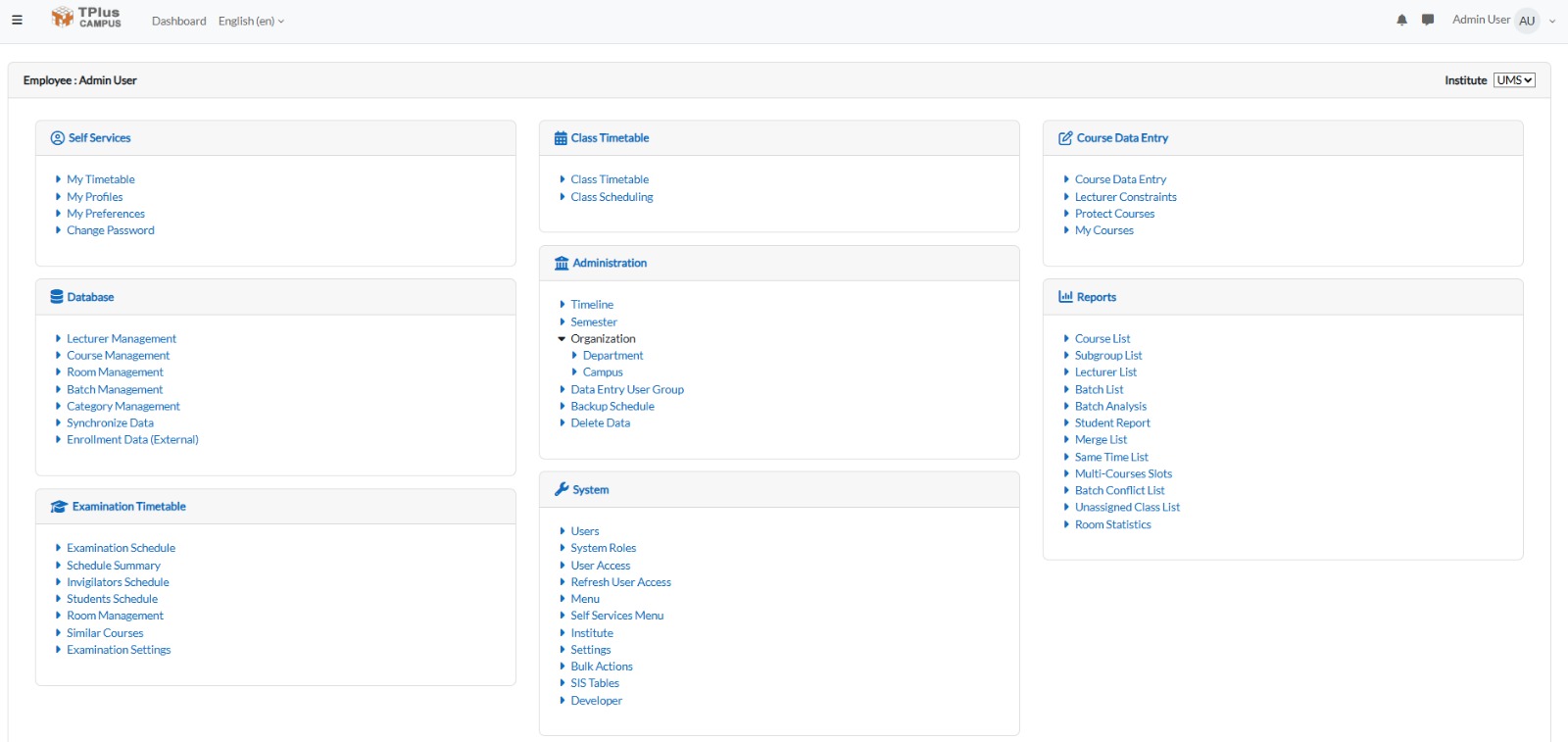Open Developer link

(x=597, y=701)
